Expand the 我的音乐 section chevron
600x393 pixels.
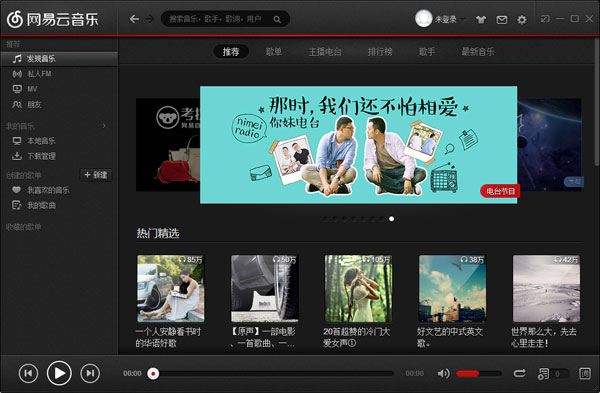click(104, 126)
